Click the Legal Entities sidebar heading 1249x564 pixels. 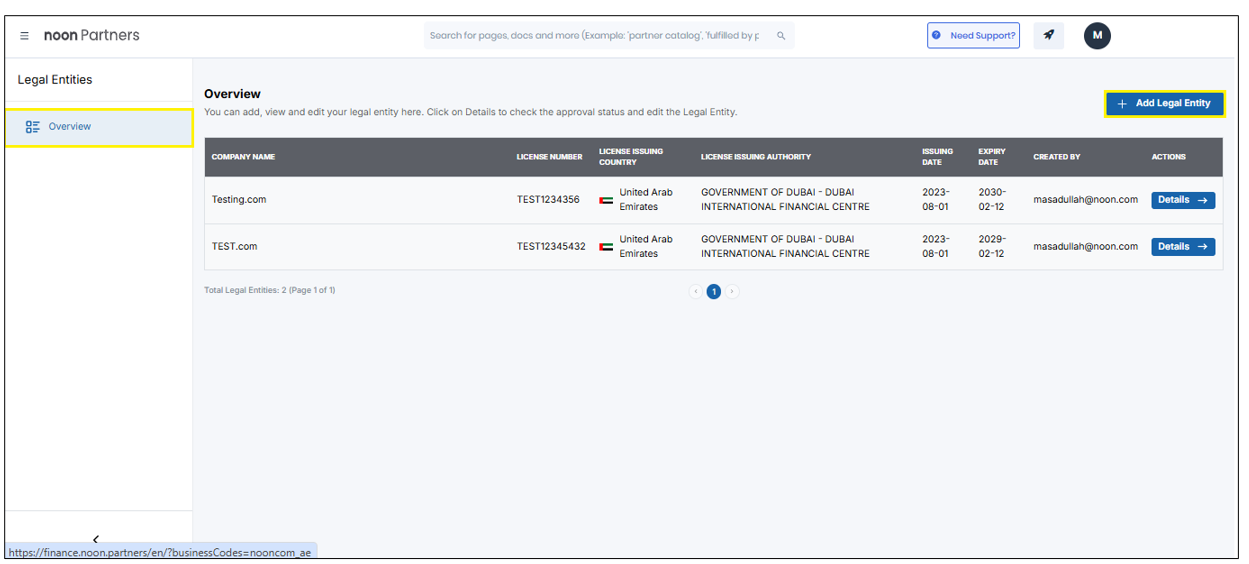[x=55, y=80]
